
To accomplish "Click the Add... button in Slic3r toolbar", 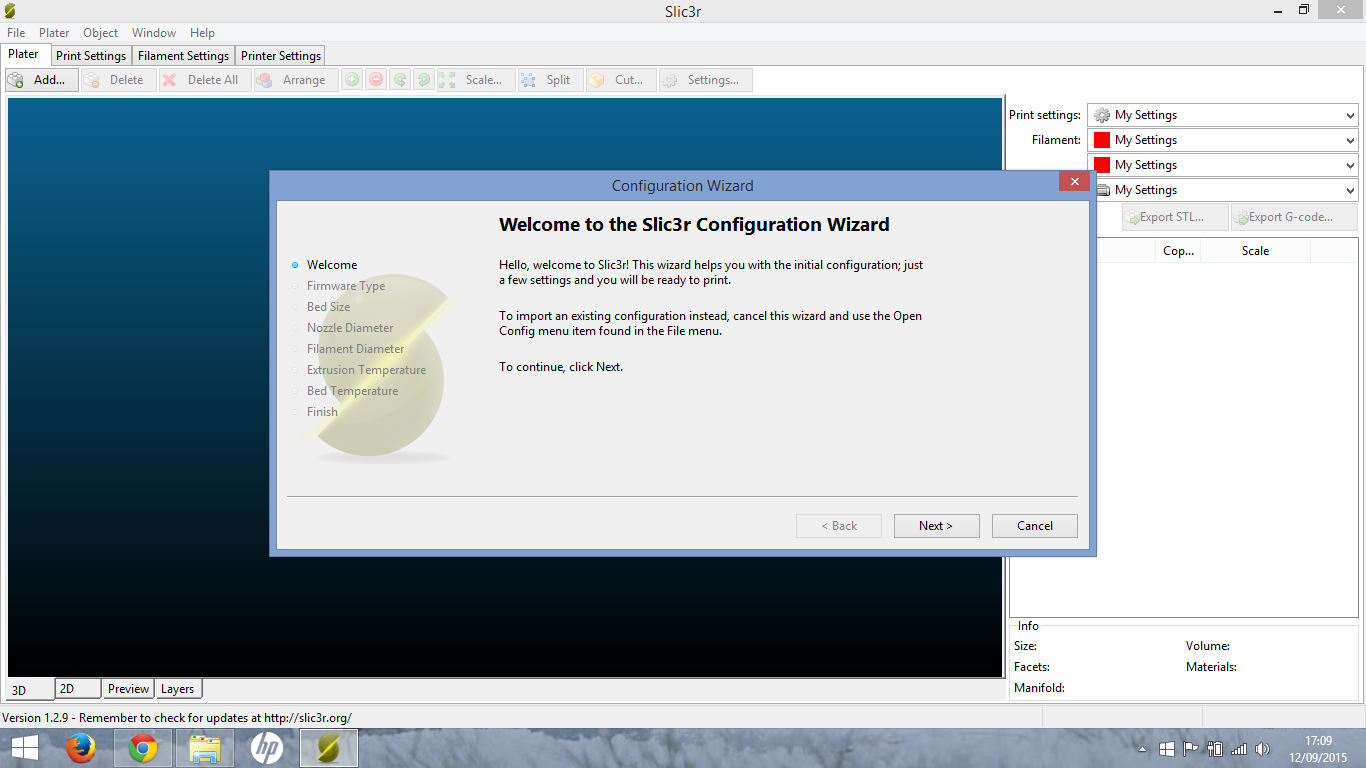I will pos(42,80).
